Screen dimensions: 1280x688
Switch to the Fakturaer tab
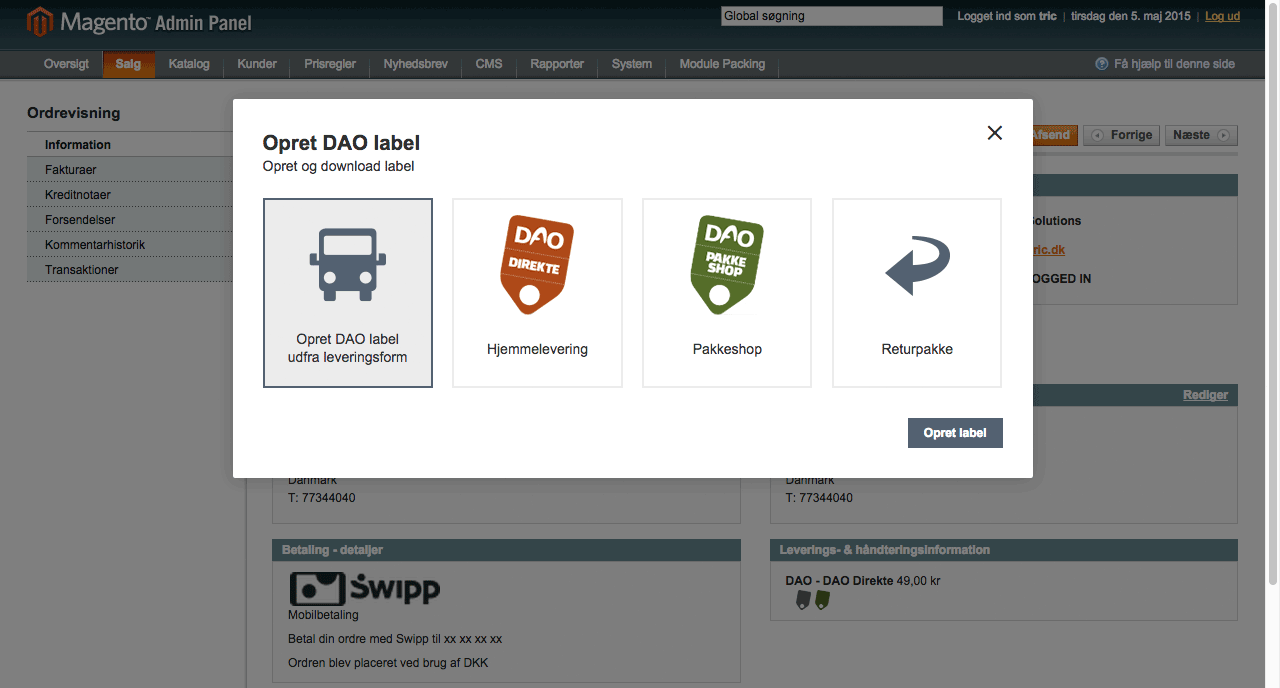71,170
